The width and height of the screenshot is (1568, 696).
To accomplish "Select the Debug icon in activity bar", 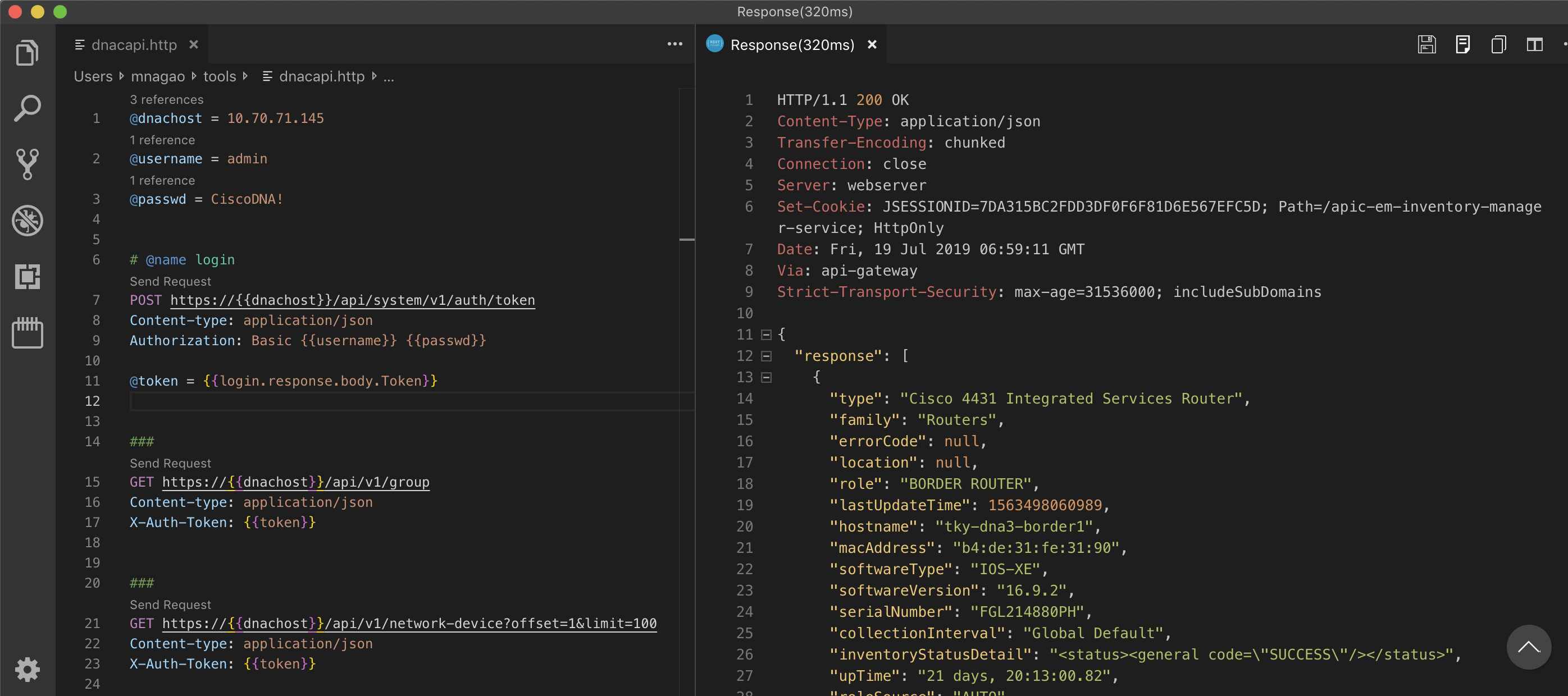I will click(28, 220).
